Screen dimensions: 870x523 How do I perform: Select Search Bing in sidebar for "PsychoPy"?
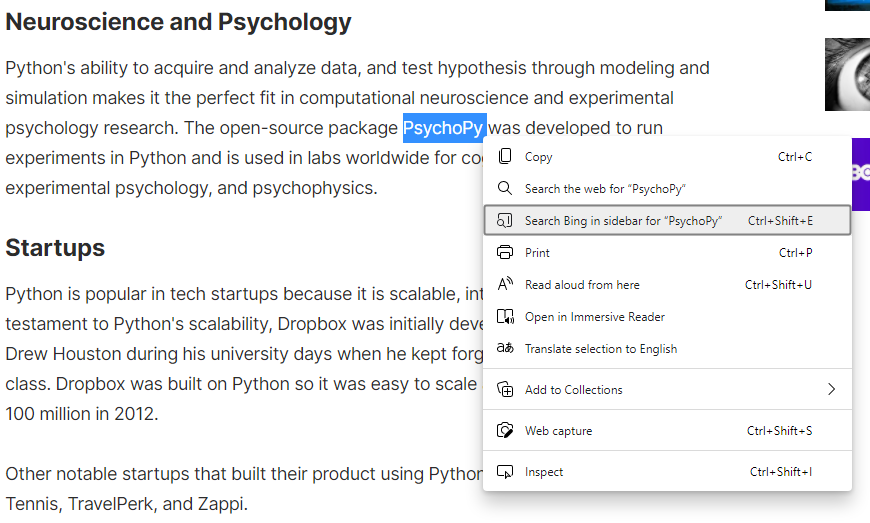[623, 221]
